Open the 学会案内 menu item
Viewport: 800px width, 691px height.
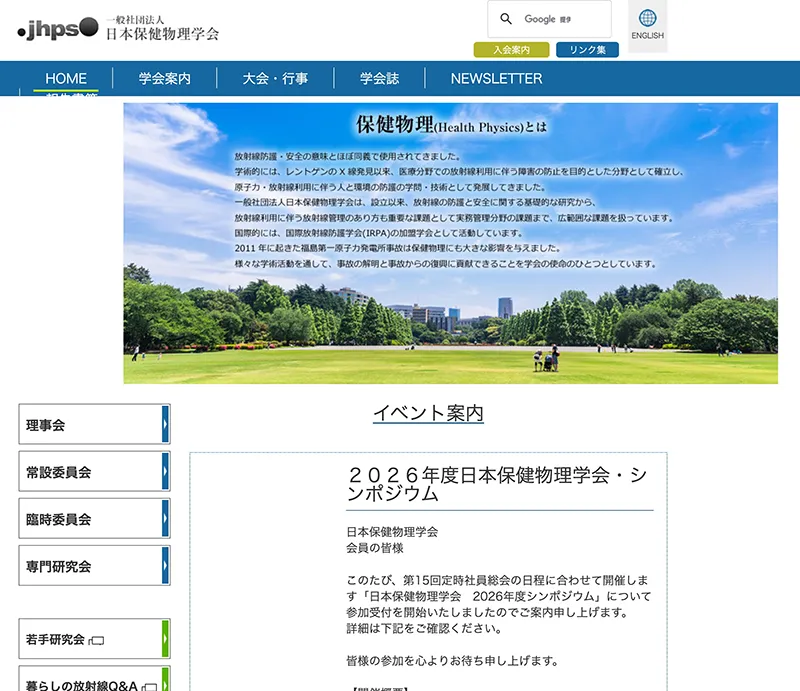coord(164,78)
